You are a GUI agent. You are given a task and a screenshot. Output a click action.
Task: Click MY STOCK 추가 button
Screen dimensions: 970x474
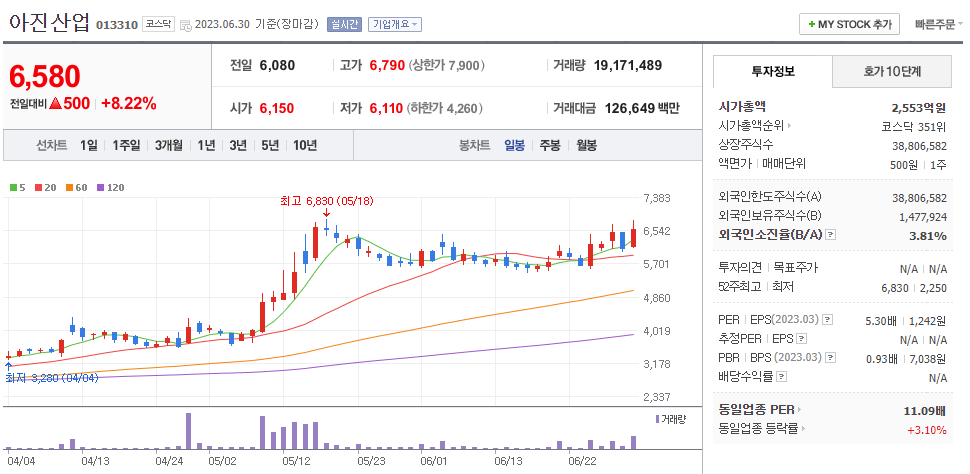pos(849,25)
